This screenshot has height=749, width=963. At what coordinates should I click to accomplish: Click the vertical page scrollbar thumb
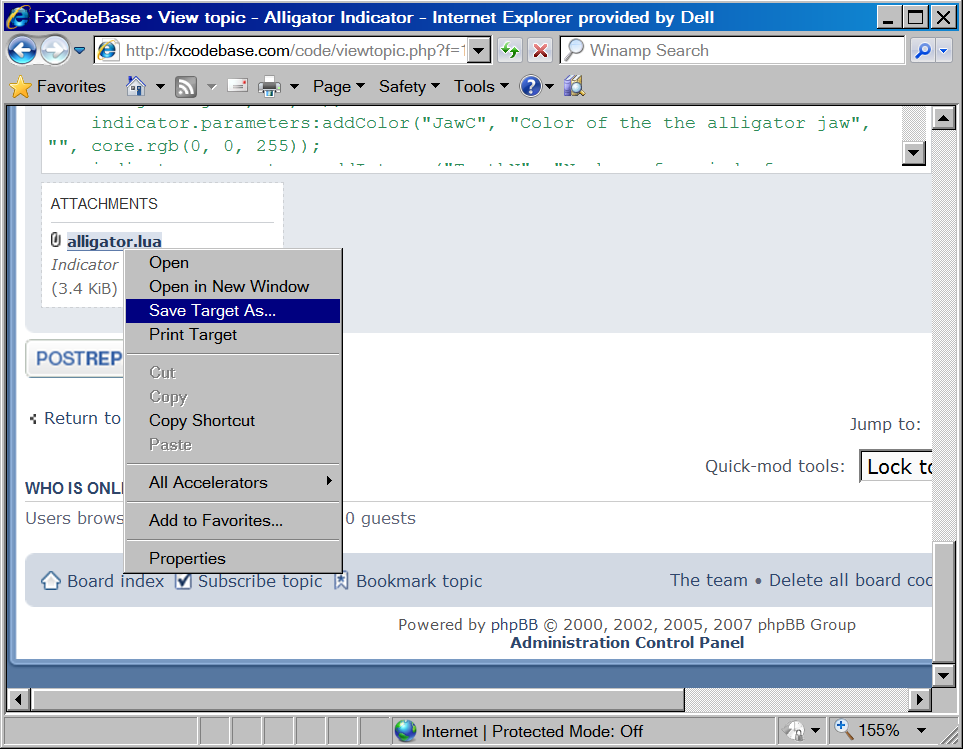pyautogui.click(x=943, y=602)
